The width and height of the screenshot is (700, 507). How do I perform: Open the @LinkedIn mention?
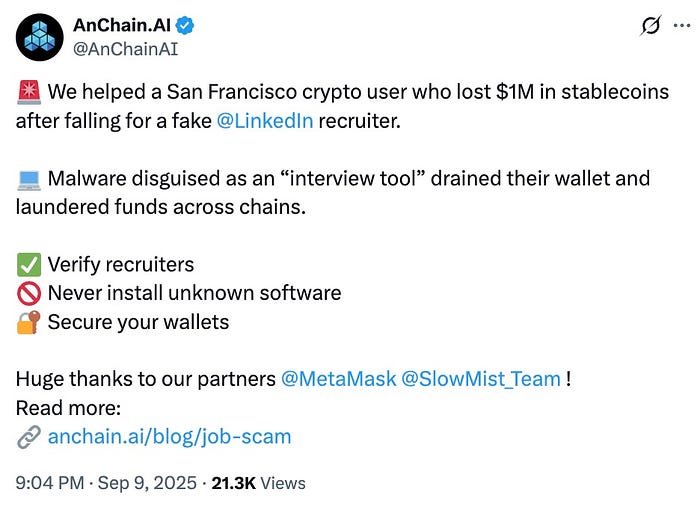point(264,122)
